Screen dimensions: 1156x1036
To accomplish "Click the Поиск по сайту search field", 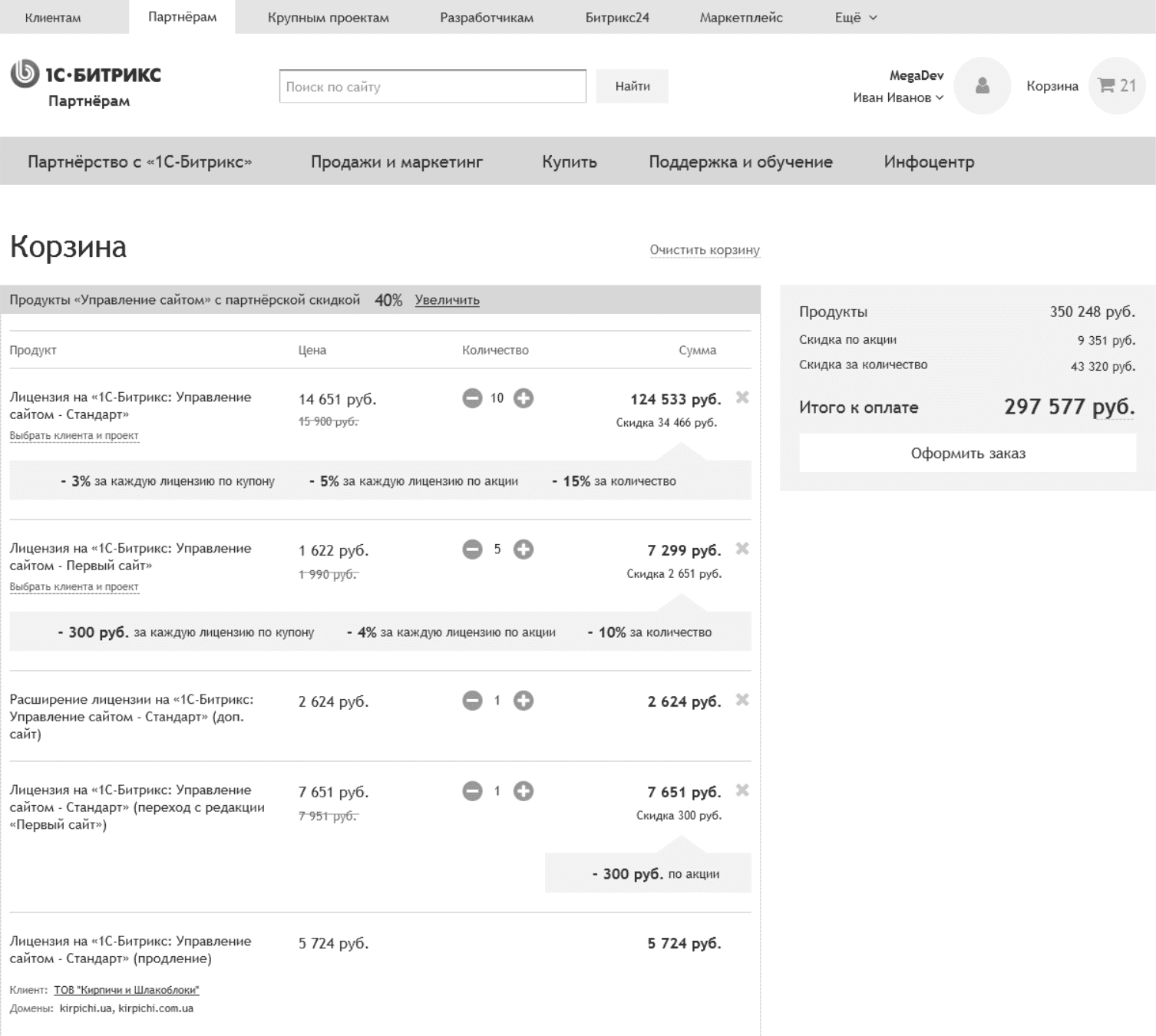I will [433, 86].
